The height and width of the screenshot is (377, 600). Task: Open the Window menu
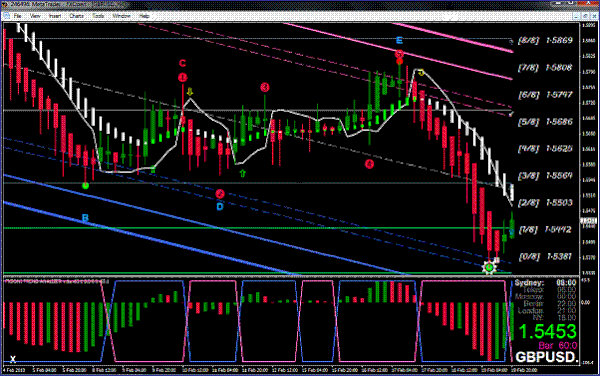tap(121, 16)
